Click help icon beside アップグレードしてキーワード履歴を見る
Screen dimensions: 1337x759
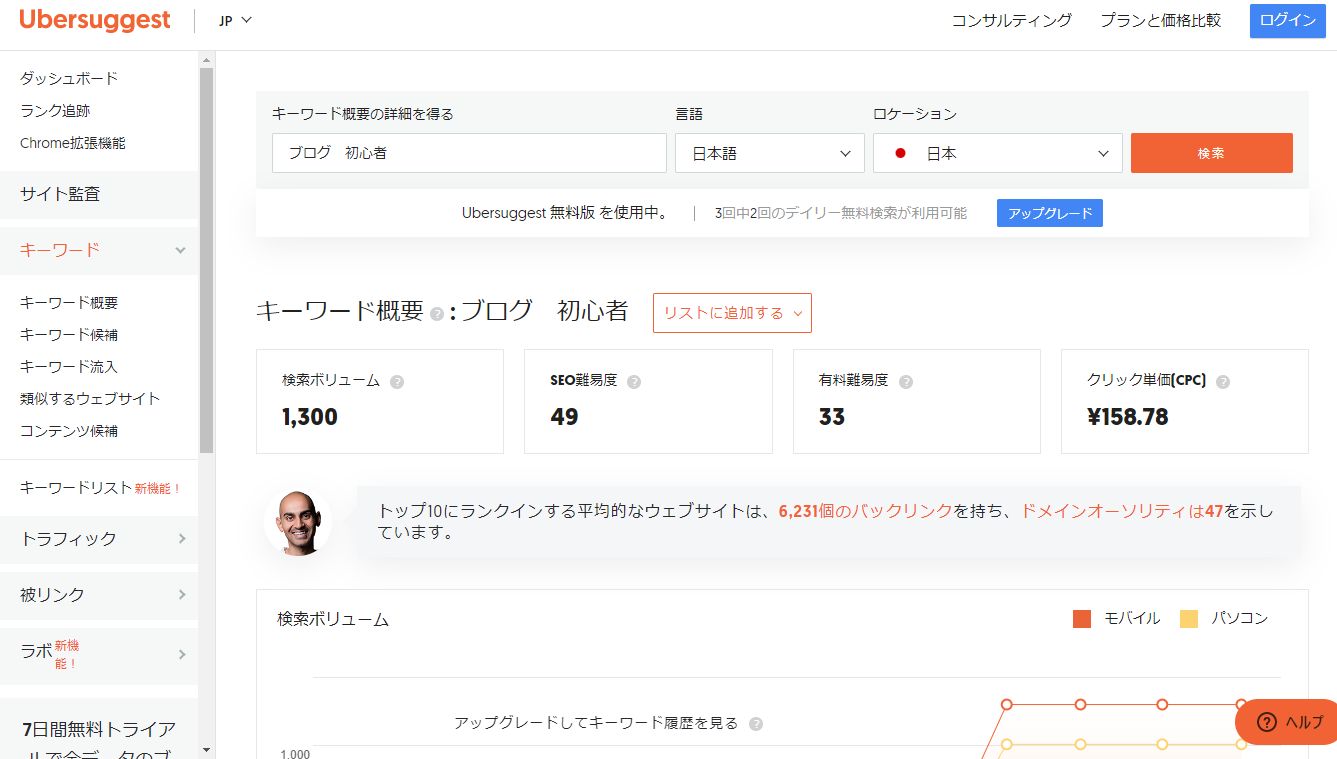[756, 724]
